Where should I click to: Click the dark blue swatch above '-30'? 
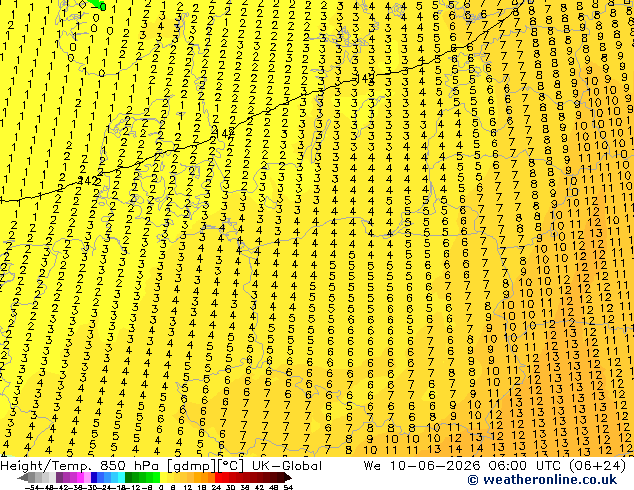pyautogui.click(x=94, y=478)
